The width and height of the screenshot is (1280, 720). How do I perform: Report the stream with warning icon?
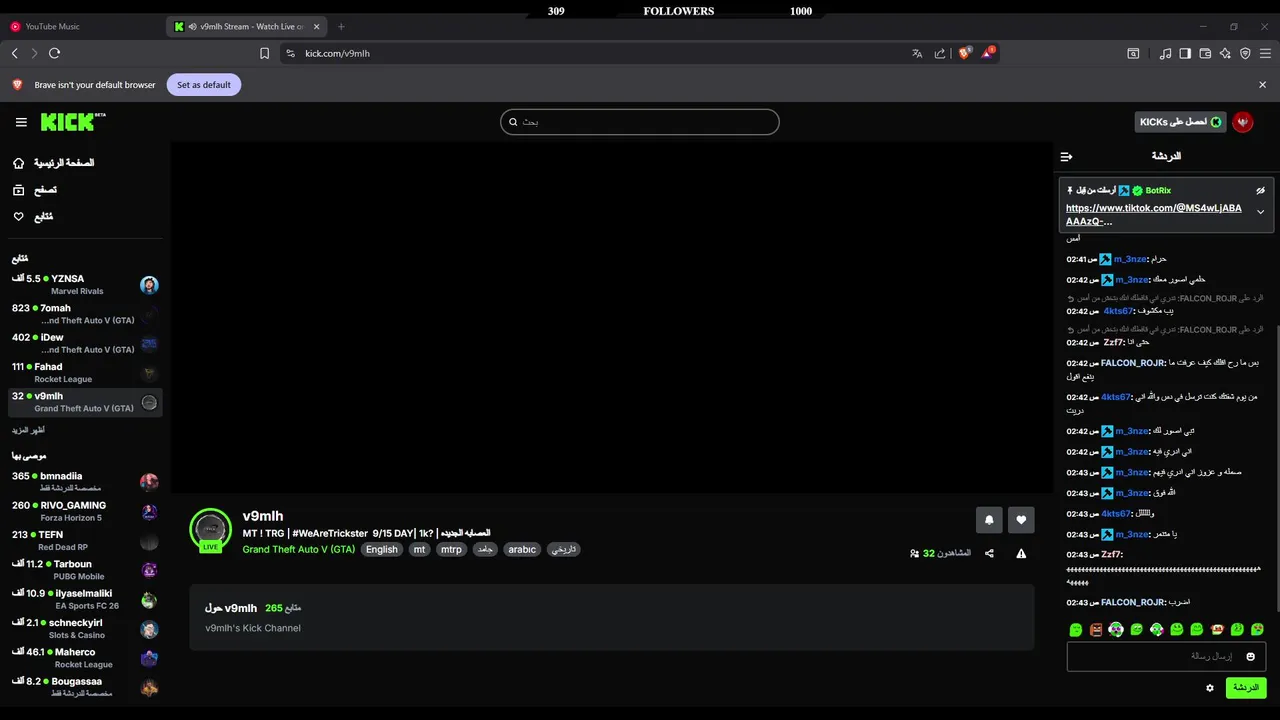pyautogui.click(x=1021, y=553)
